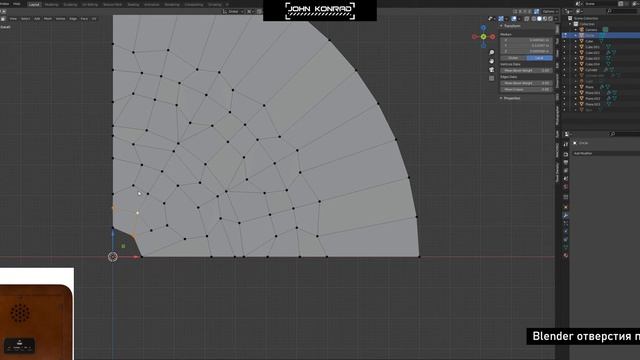Open the Material properties tab icon
Viewport: 640px width, 360px height.
566,255
